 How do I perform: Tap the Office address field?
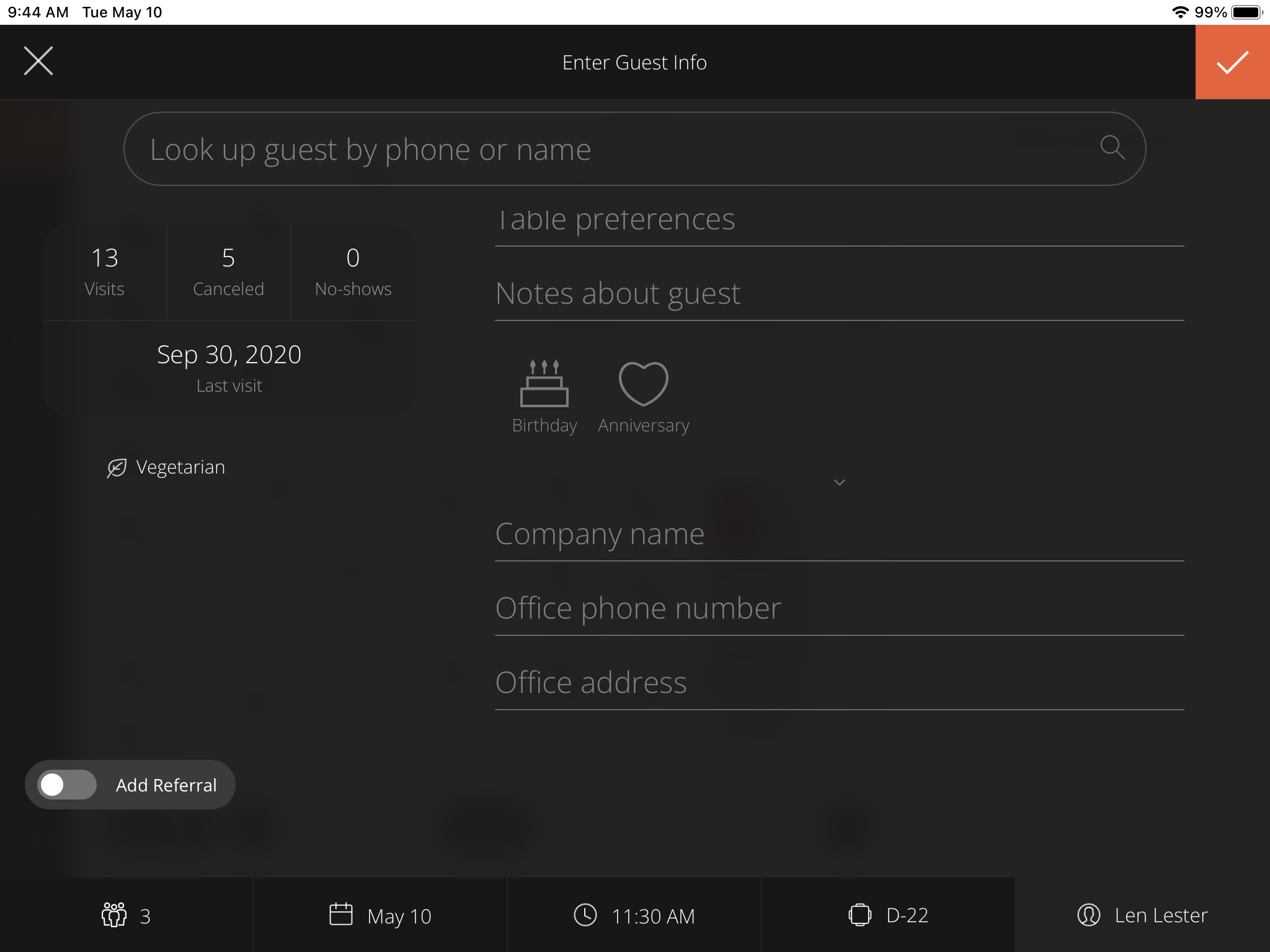pyautogui.click(x=838, y=683)
